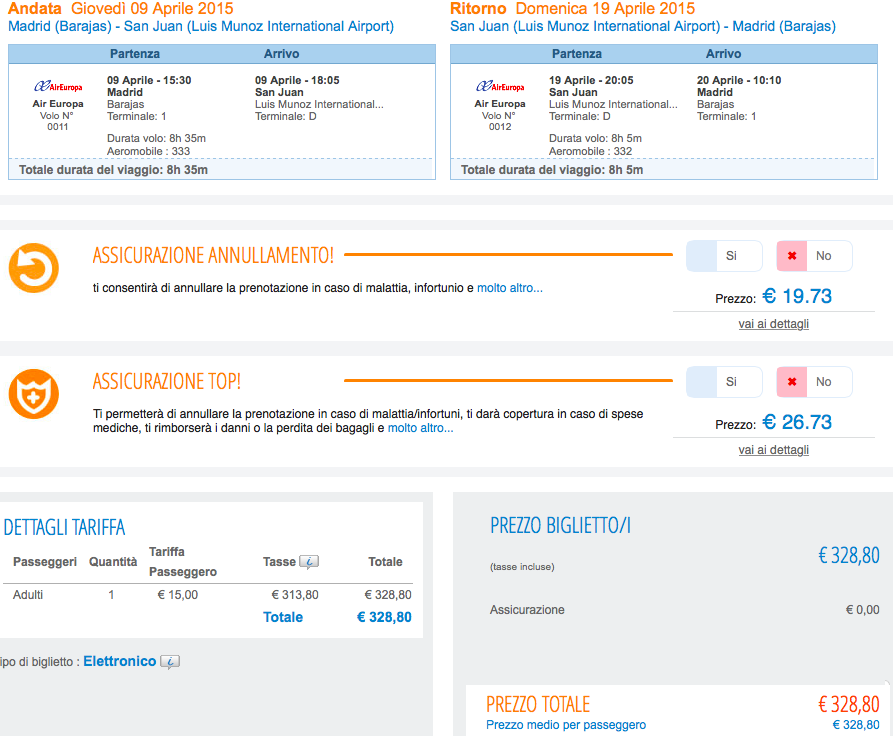Click the Assicurazione € 0,00 amount

863,610
